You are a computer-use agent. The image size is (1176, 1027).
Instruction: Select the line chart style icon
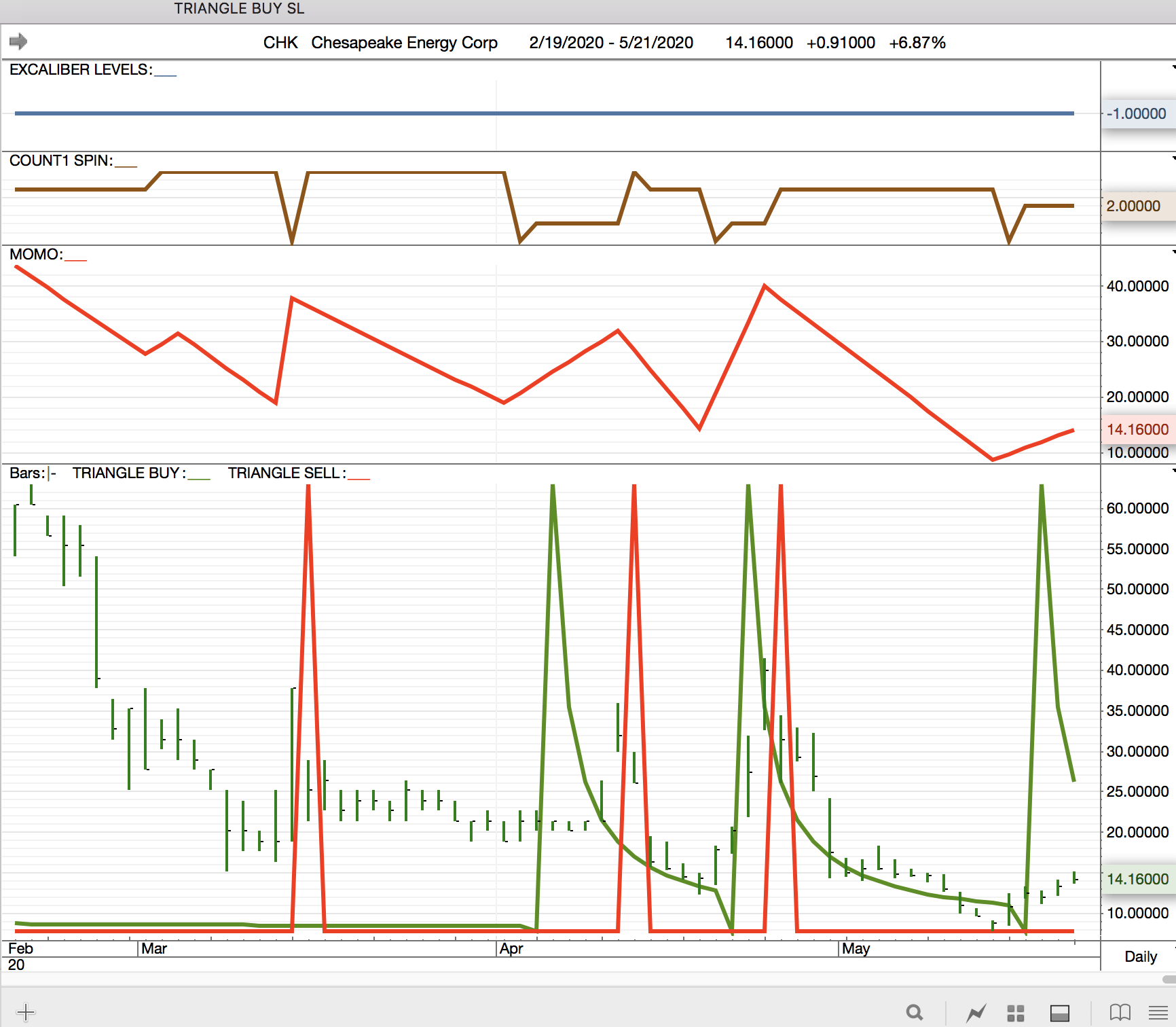976,1013
